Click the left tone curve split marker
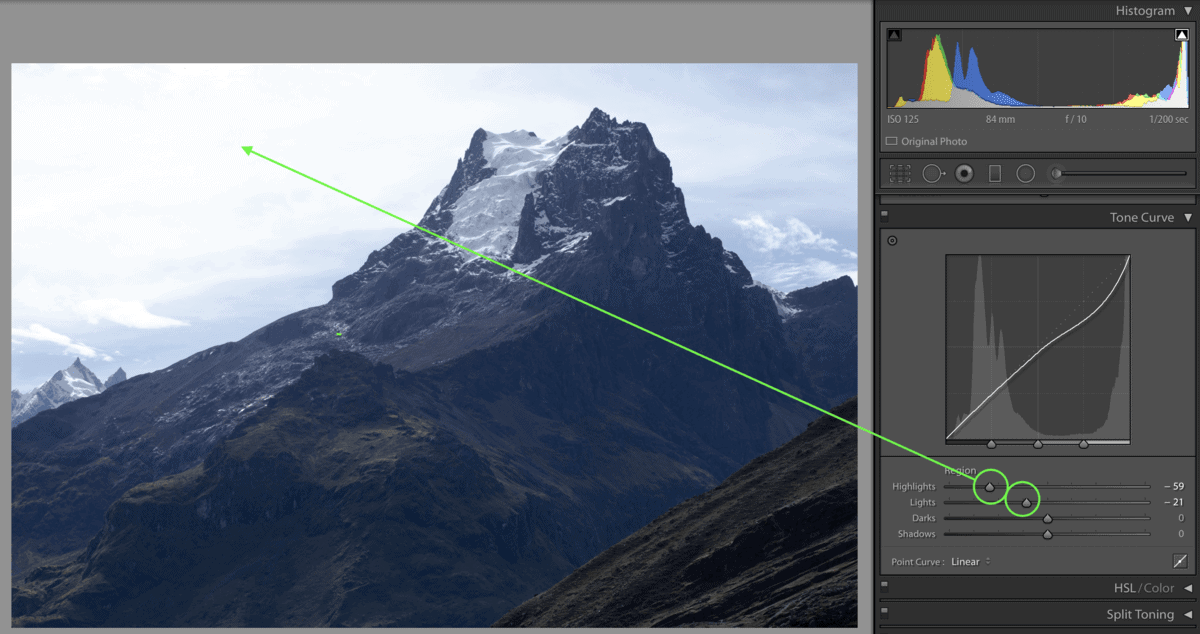This screenshot has height=634, width=1200. [991, 444]
